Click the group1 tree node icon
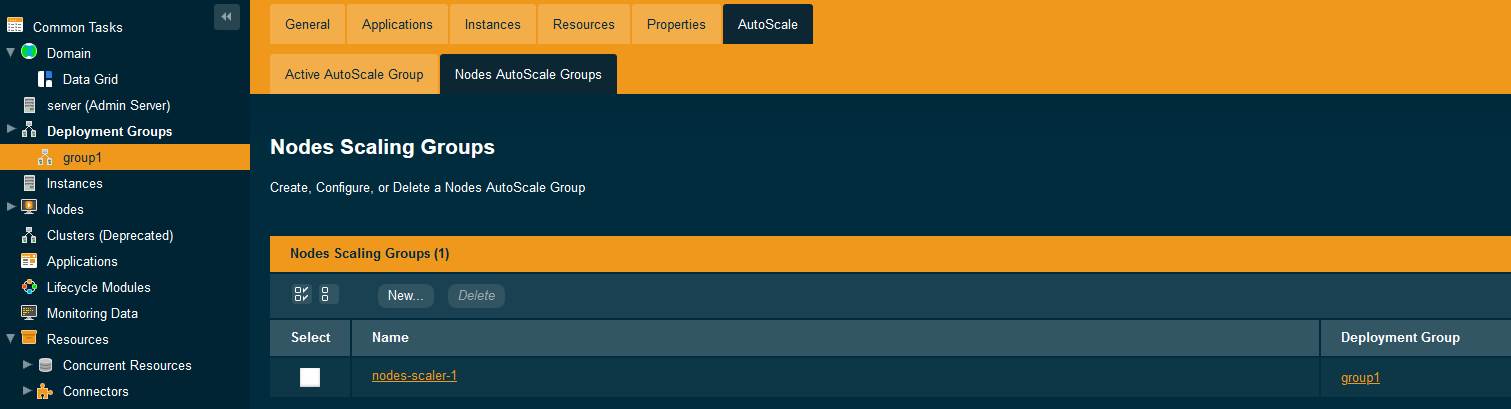The height and width of the screenshot is (409, 1511). point(45,157)
